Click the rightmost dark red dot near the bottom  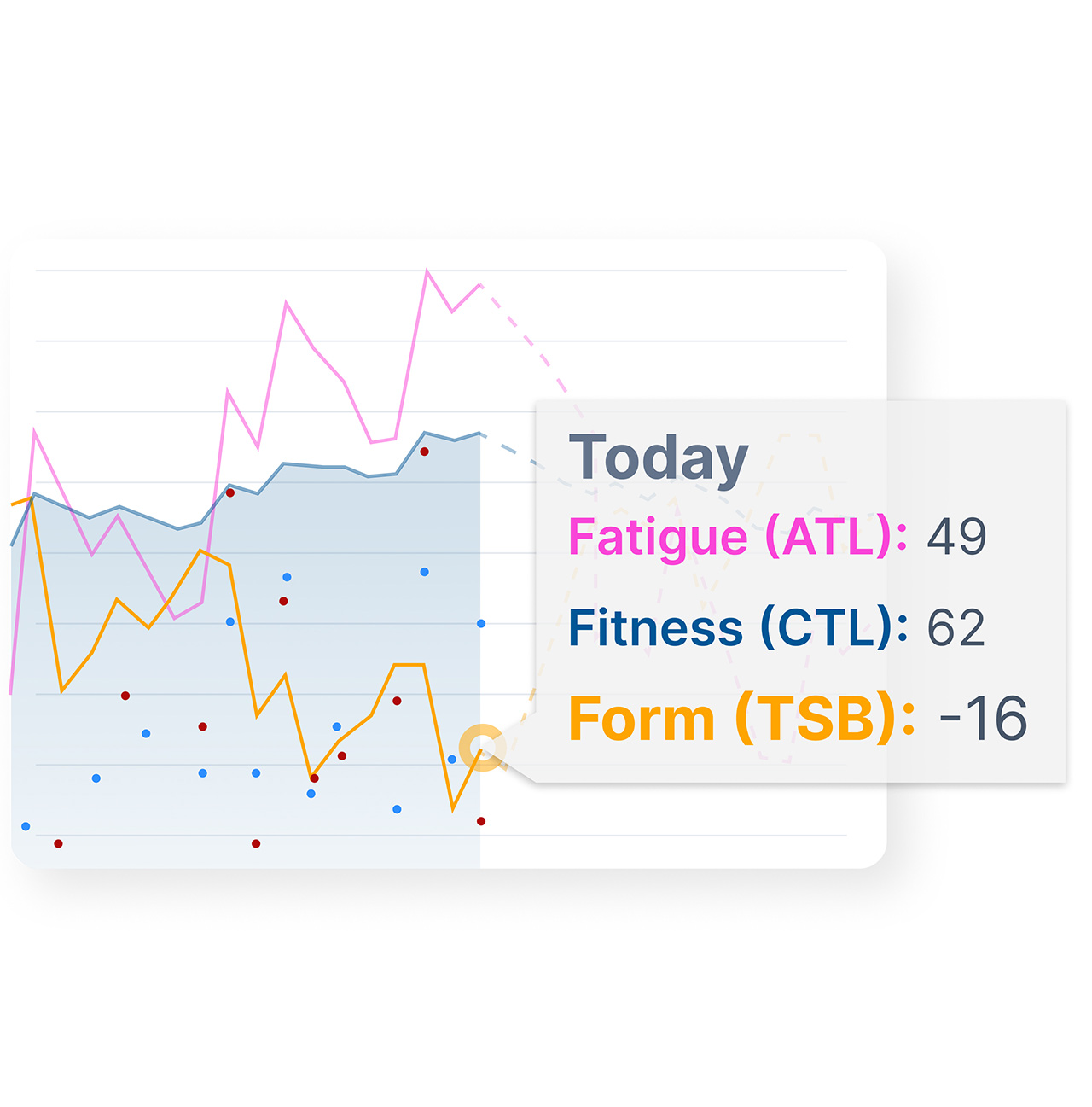coord(481,821)
